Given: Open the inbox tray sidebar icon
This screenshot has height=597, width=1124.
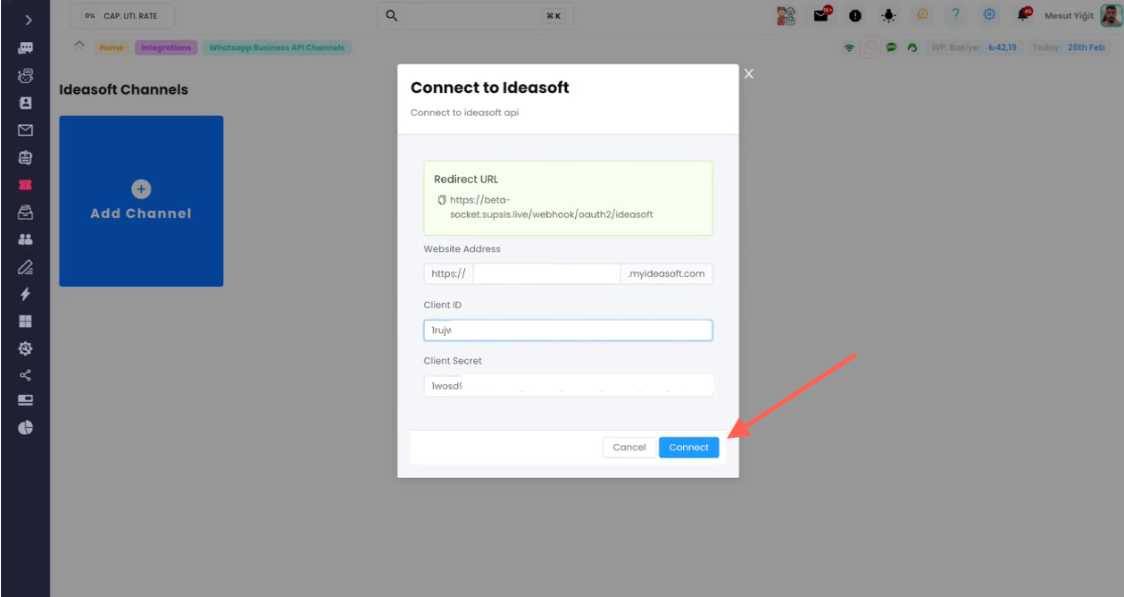Looking at the screenshot, I should [25, 212].
